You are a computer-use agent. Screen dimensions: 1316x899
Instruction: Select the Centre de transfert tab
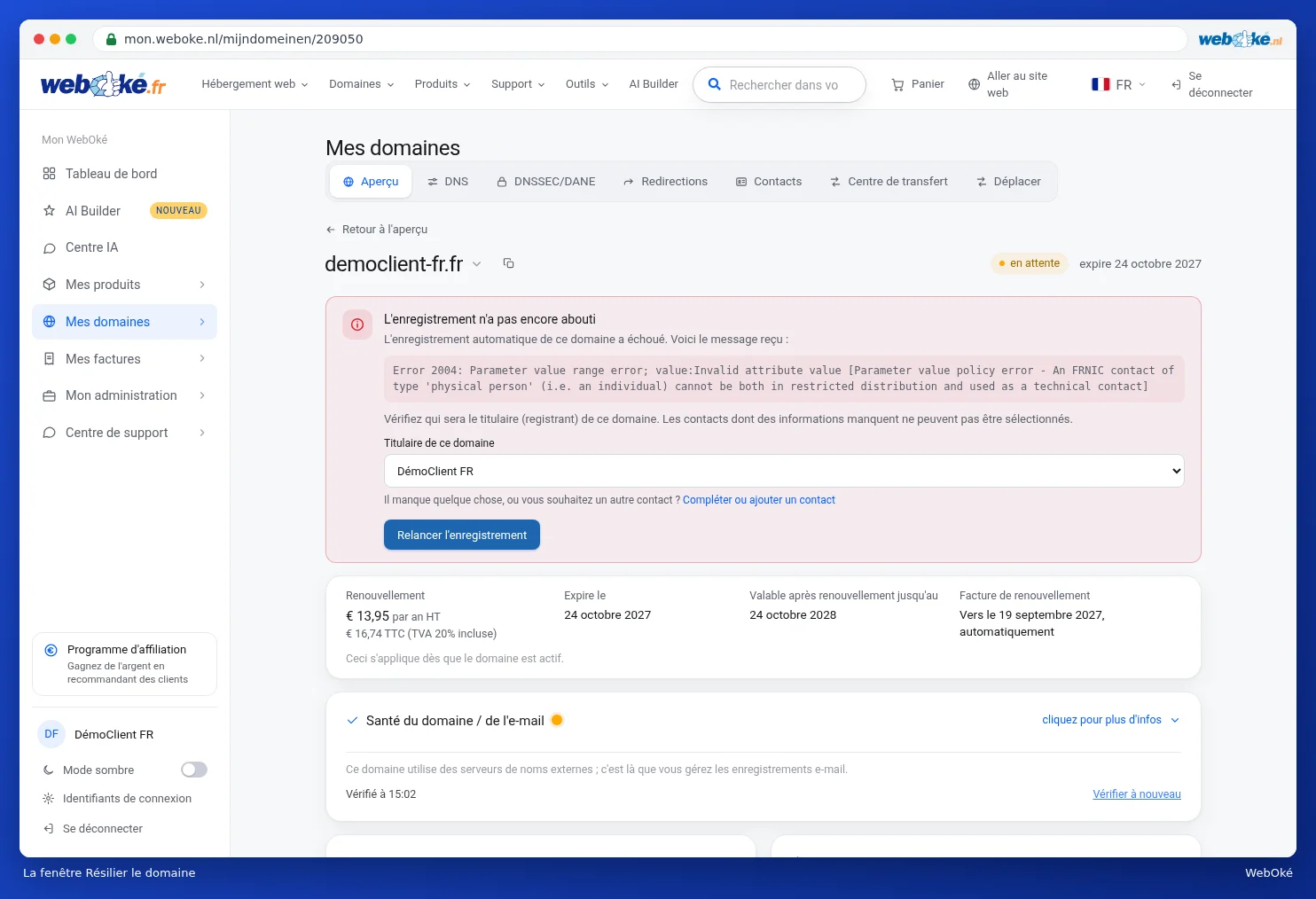pos(889,182)
